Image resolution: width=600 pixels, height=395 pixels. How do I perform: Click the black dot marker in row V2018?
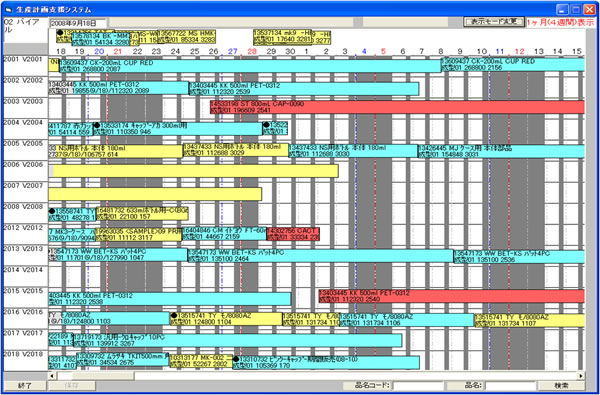tap(236, 359)
